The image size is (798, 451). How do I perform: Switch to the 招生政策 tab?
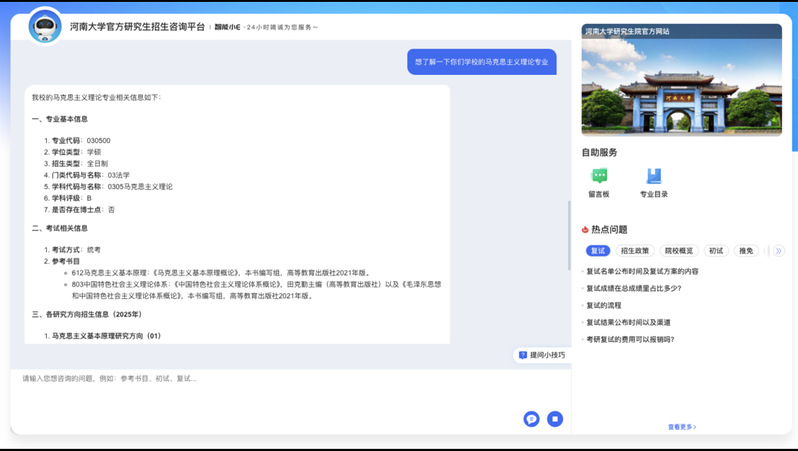tap(634, 251)
